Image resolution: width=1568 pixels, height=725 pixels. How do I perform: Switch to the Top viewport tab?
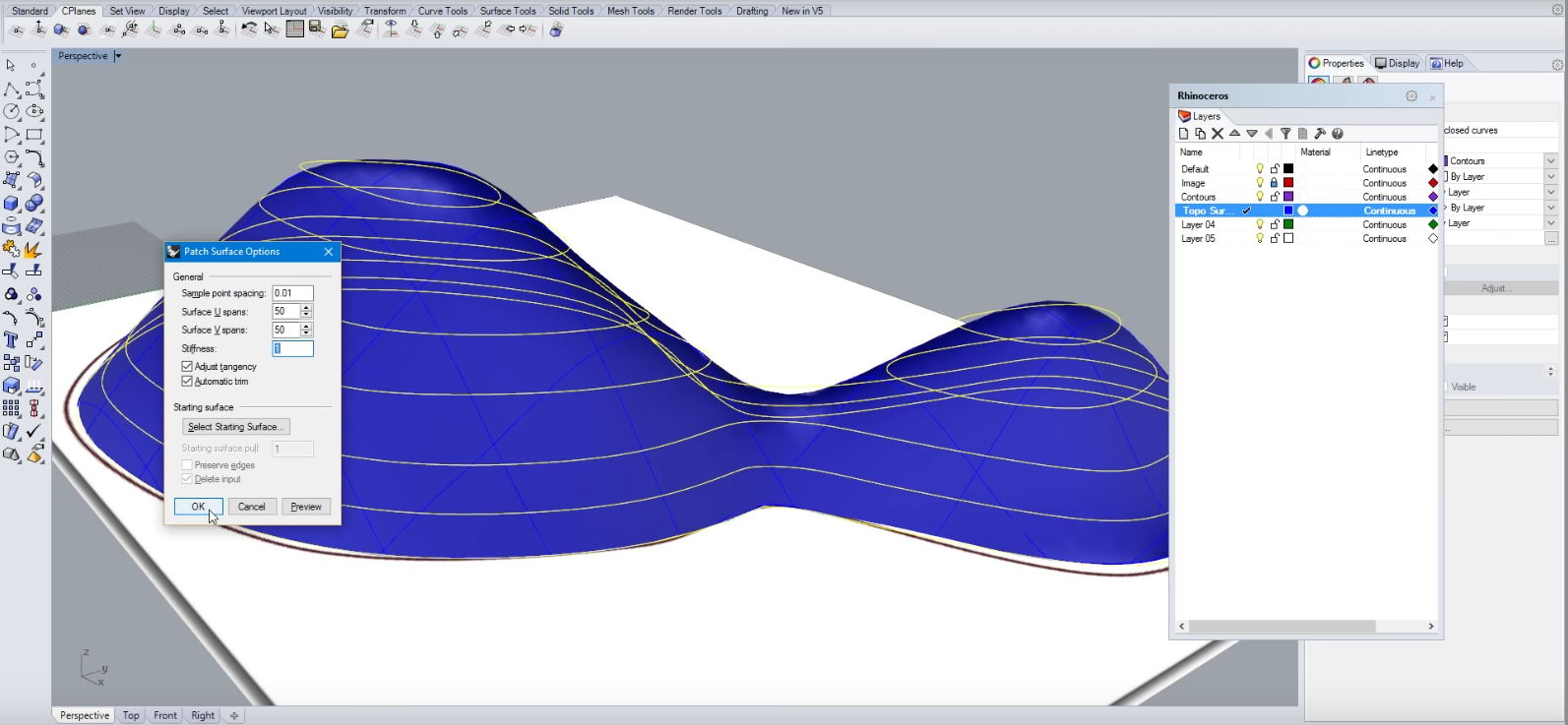(131, 715)
